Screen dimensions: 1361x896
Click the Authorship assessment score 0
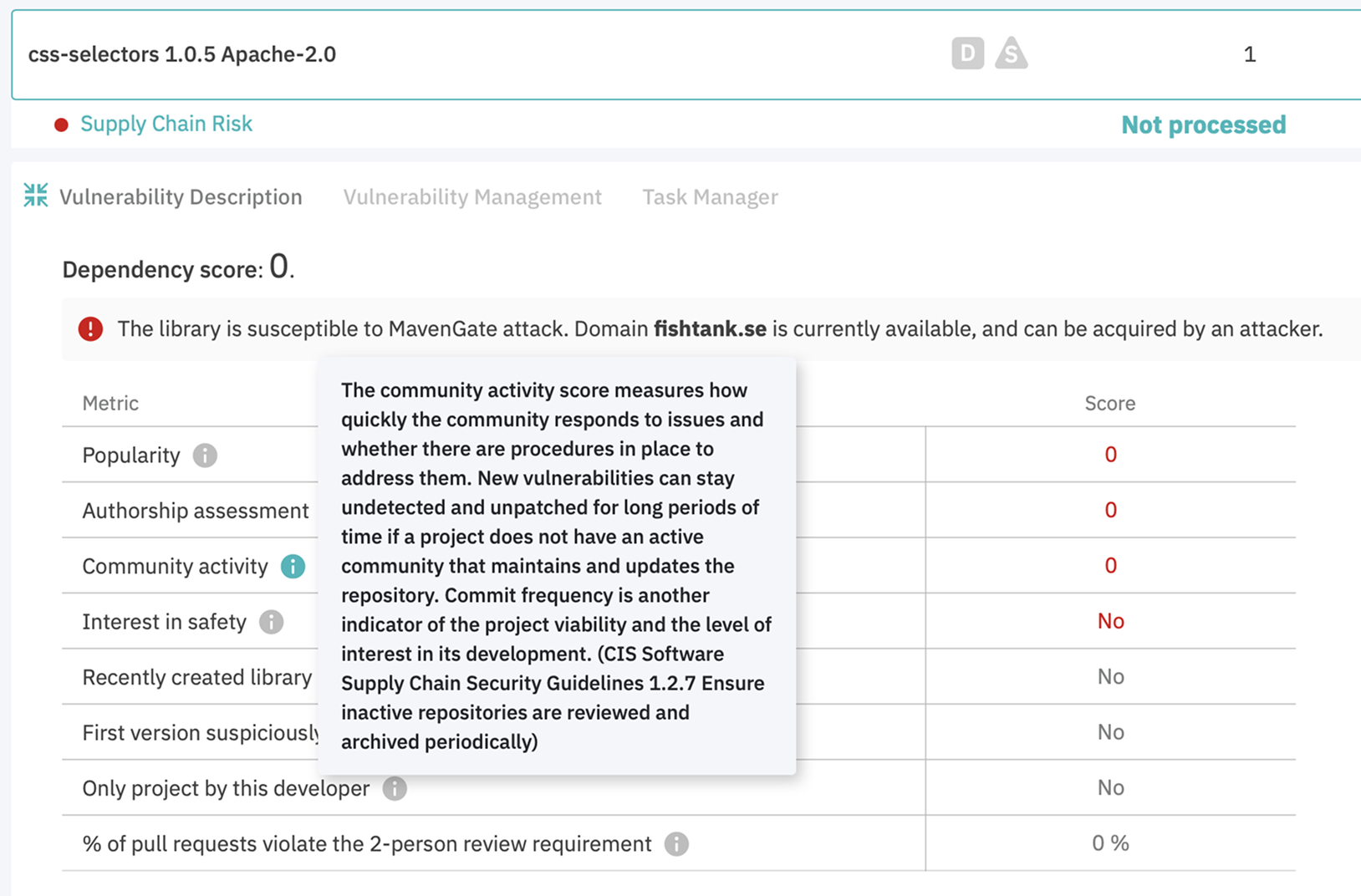pos(1110,510)
